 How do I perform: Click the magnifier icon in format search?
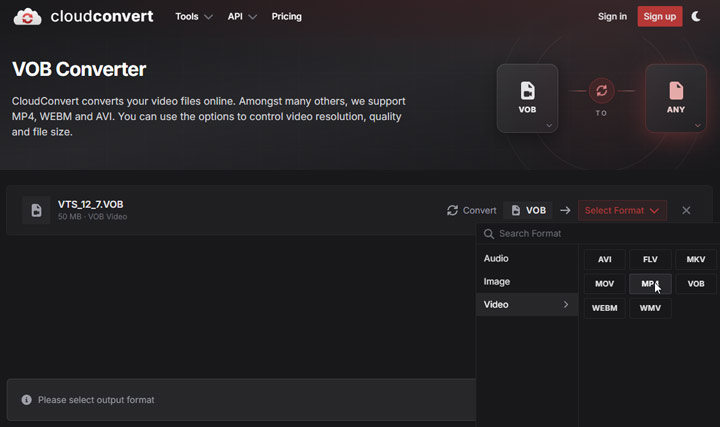(489, 234)
